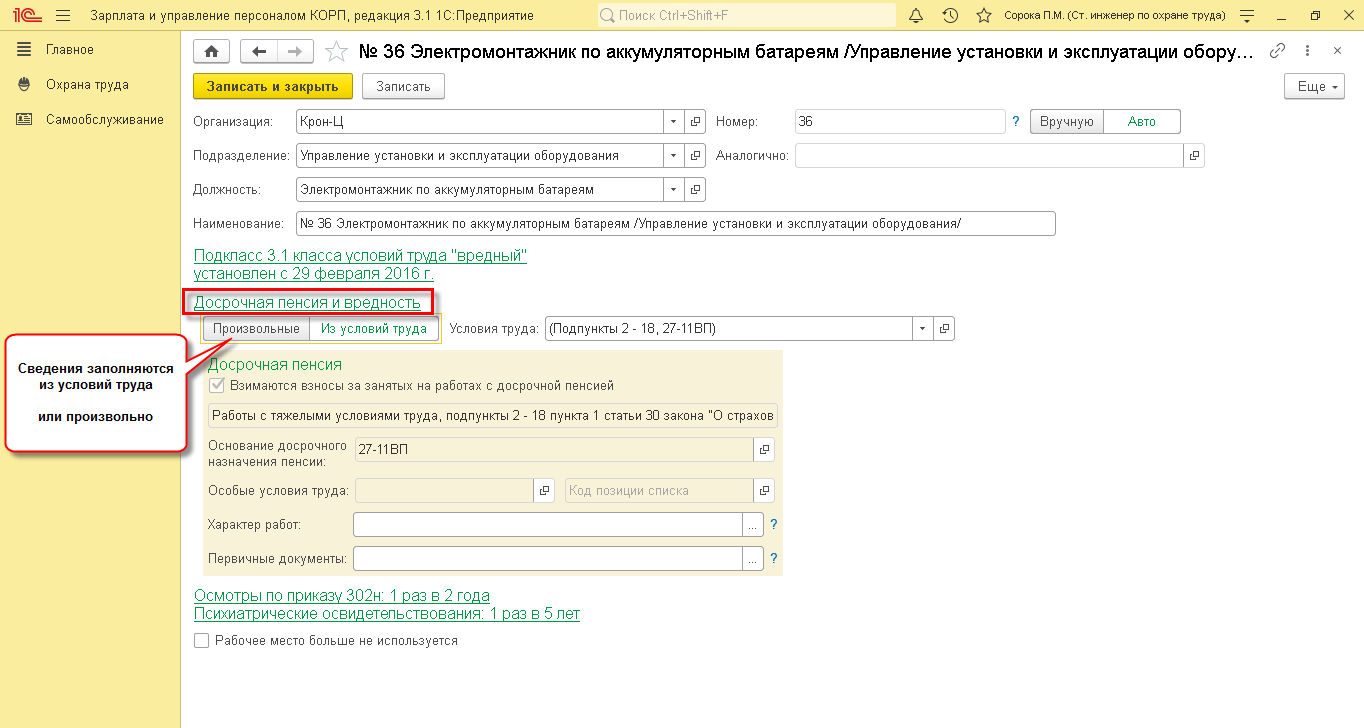
Task: Expand Условия труда dropdown
Action: pos(923,328)
